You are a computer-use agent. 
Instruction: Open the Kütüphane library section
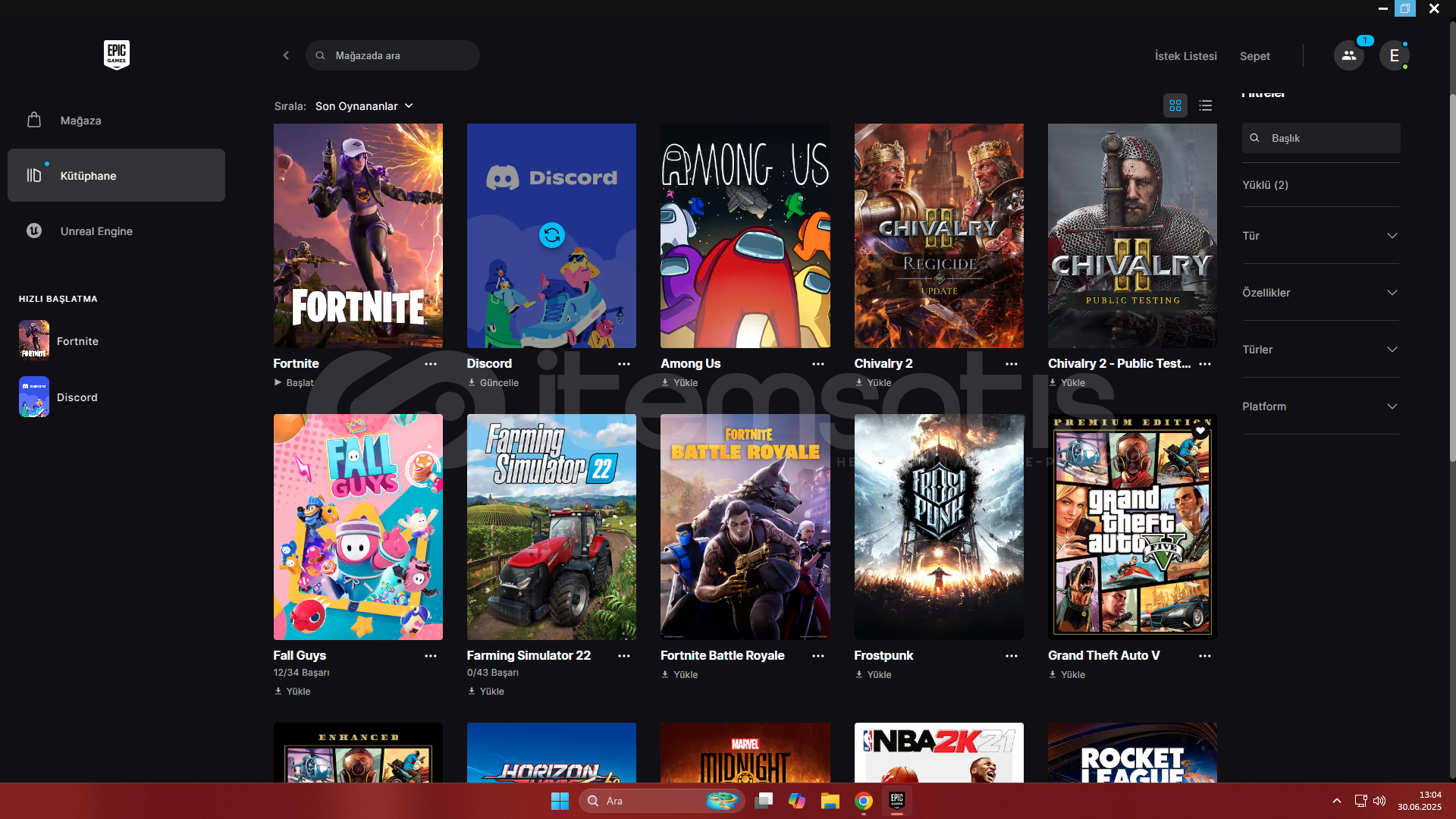[x=116, y=175]
